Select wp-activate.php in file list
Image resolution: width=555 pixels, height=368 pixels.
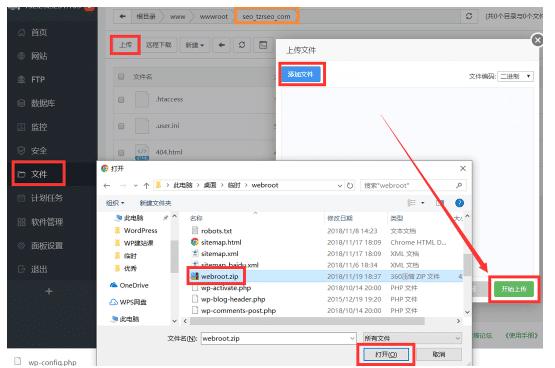pos(226,288)
